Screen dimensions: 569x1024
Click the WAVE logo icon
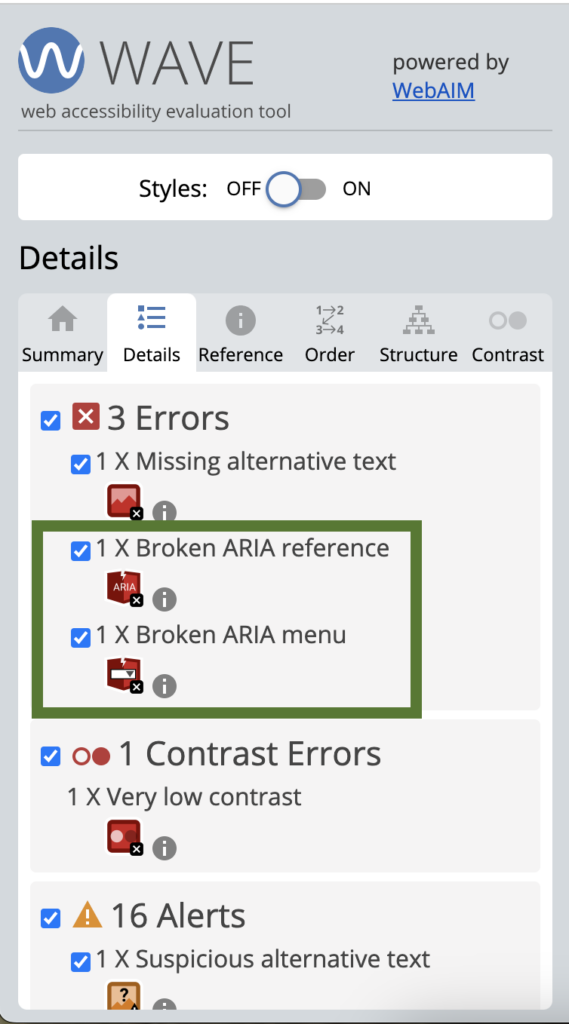click(x=51, y=60)
